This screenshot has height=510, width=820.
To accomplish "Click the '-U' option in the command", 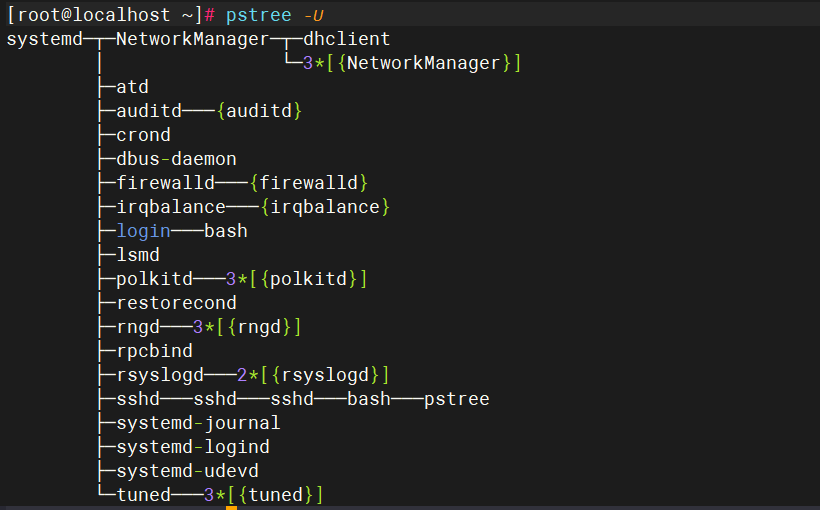I will 313,15.
